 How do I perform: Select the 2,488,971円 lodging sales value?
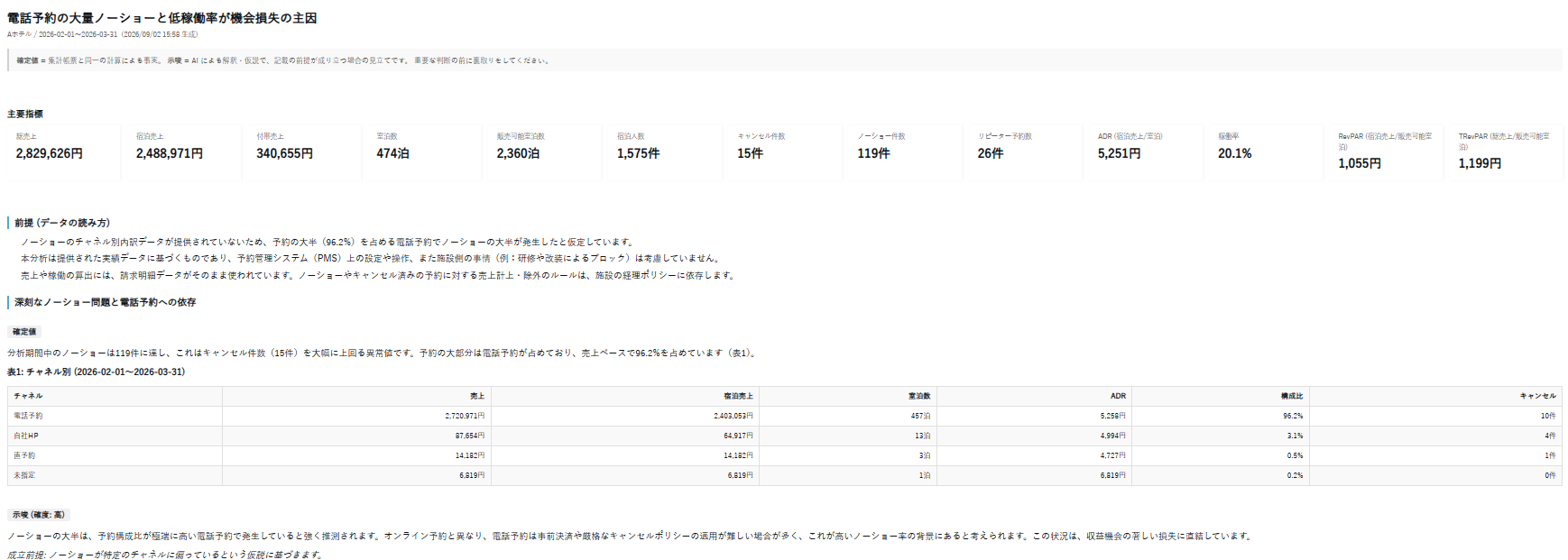click(170, 153)
